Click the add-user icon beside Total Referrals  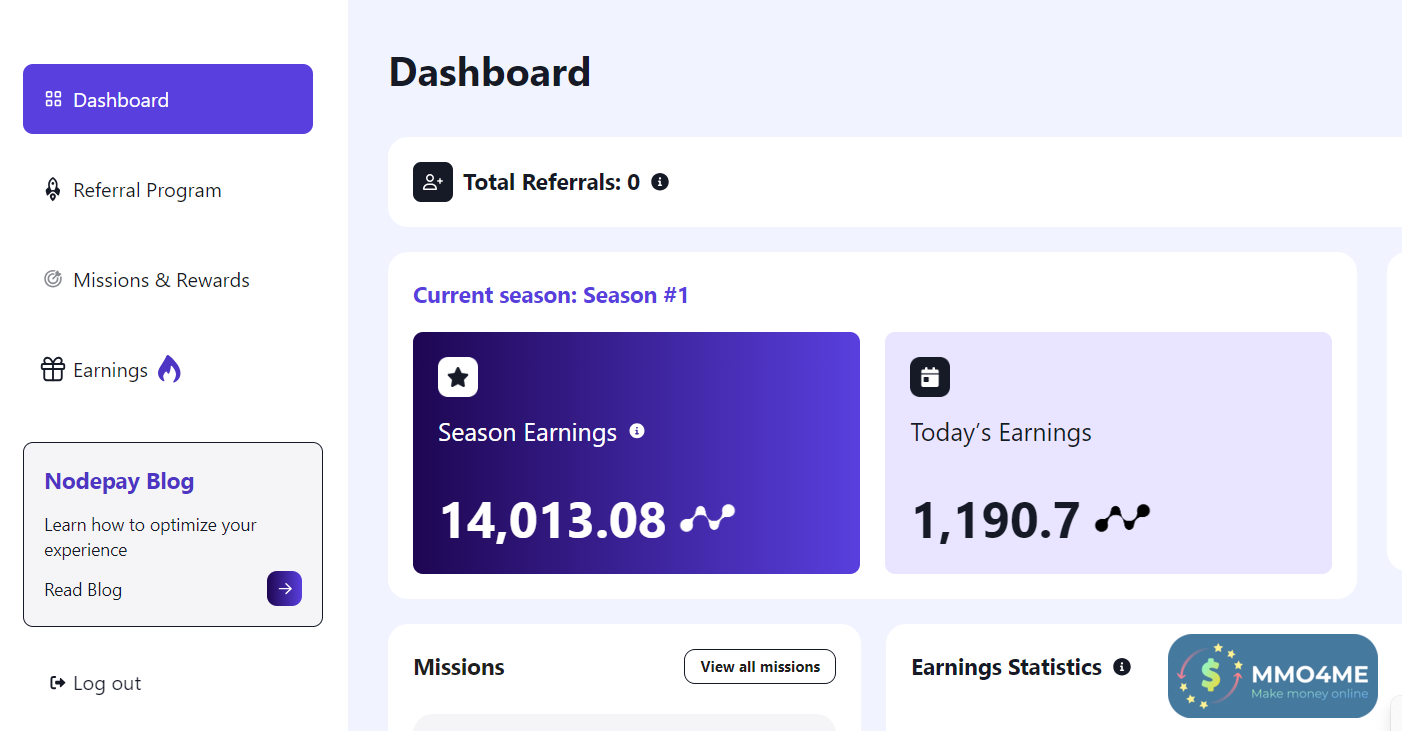point(433,182)
